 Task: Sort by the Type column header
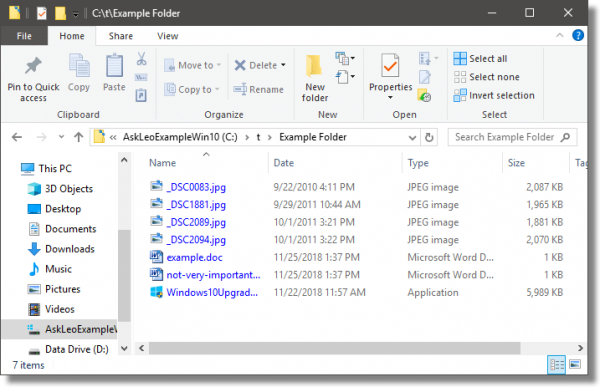[418, 163]
